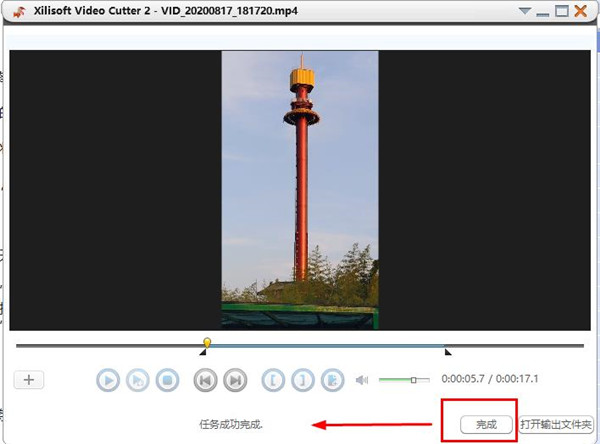Click the 完成 button
This screenshot has width=600, height=444.
486,424
